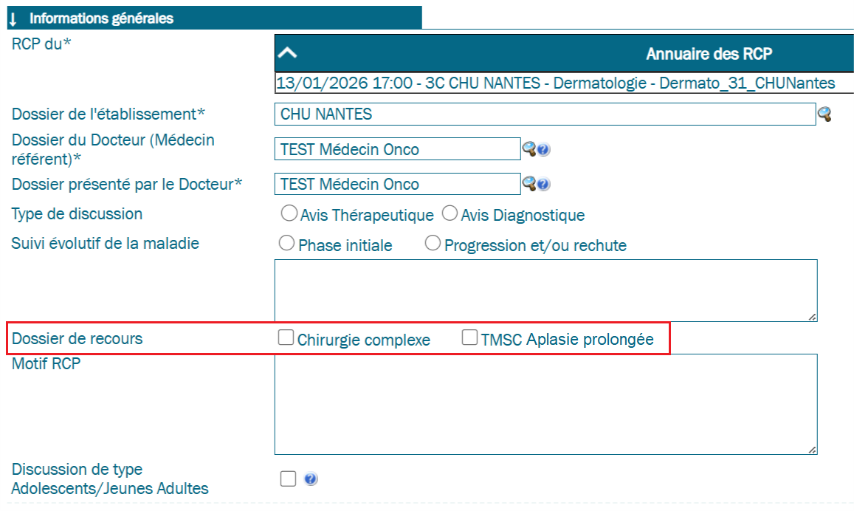Open search for Dossier présenté par Docteur
Viewport: 854px width, 511px height.
click(529, 184)
